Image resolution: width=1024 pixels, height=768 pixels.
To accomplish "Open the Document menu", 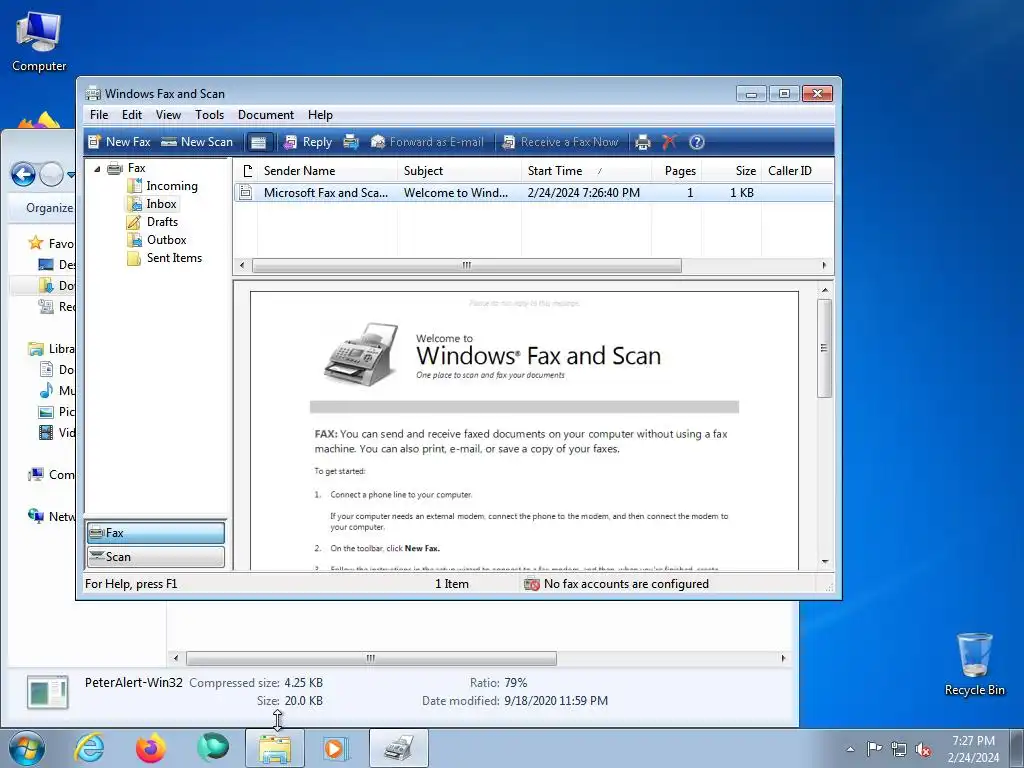I will [266, 115].
